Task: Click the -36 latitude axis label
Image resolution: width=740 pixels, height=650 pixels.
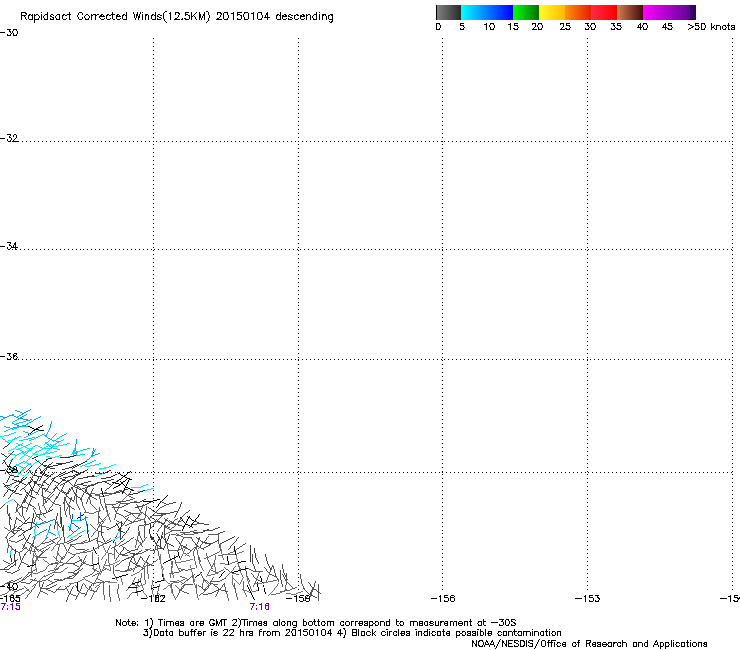Action: [9, 356]
